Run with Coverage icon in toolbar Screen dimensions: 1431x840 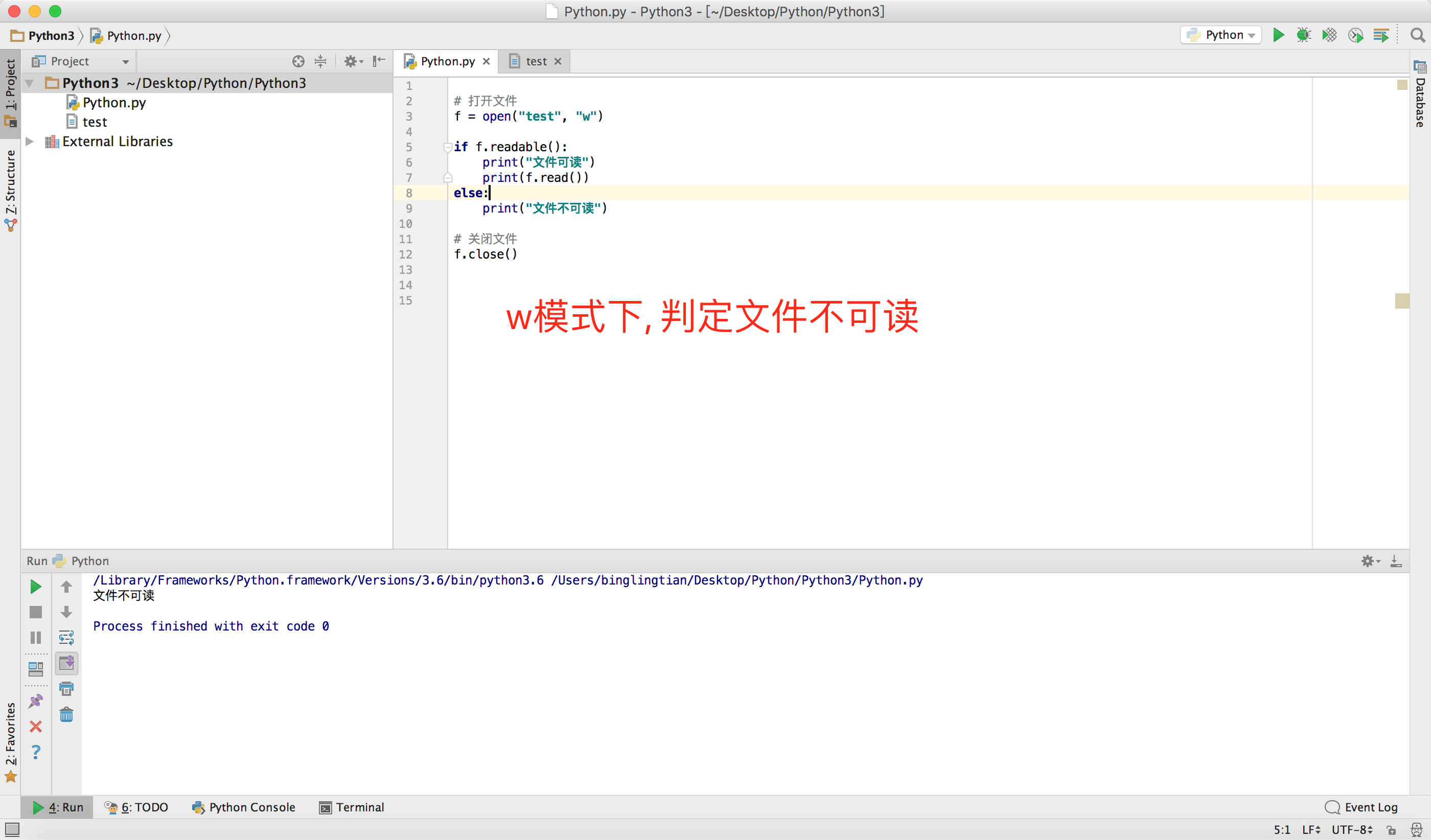click(1329, 35)
